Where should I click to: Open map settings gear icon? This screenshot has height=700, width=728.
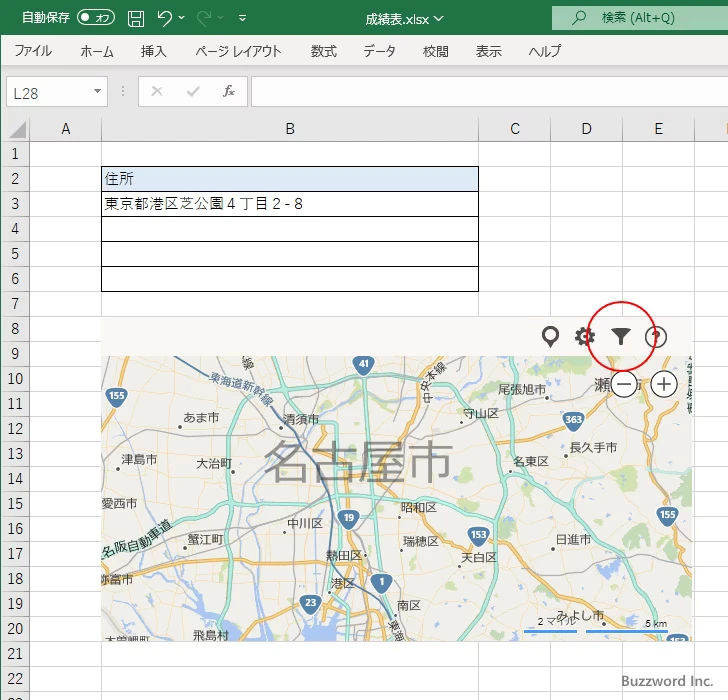point(585,336)
